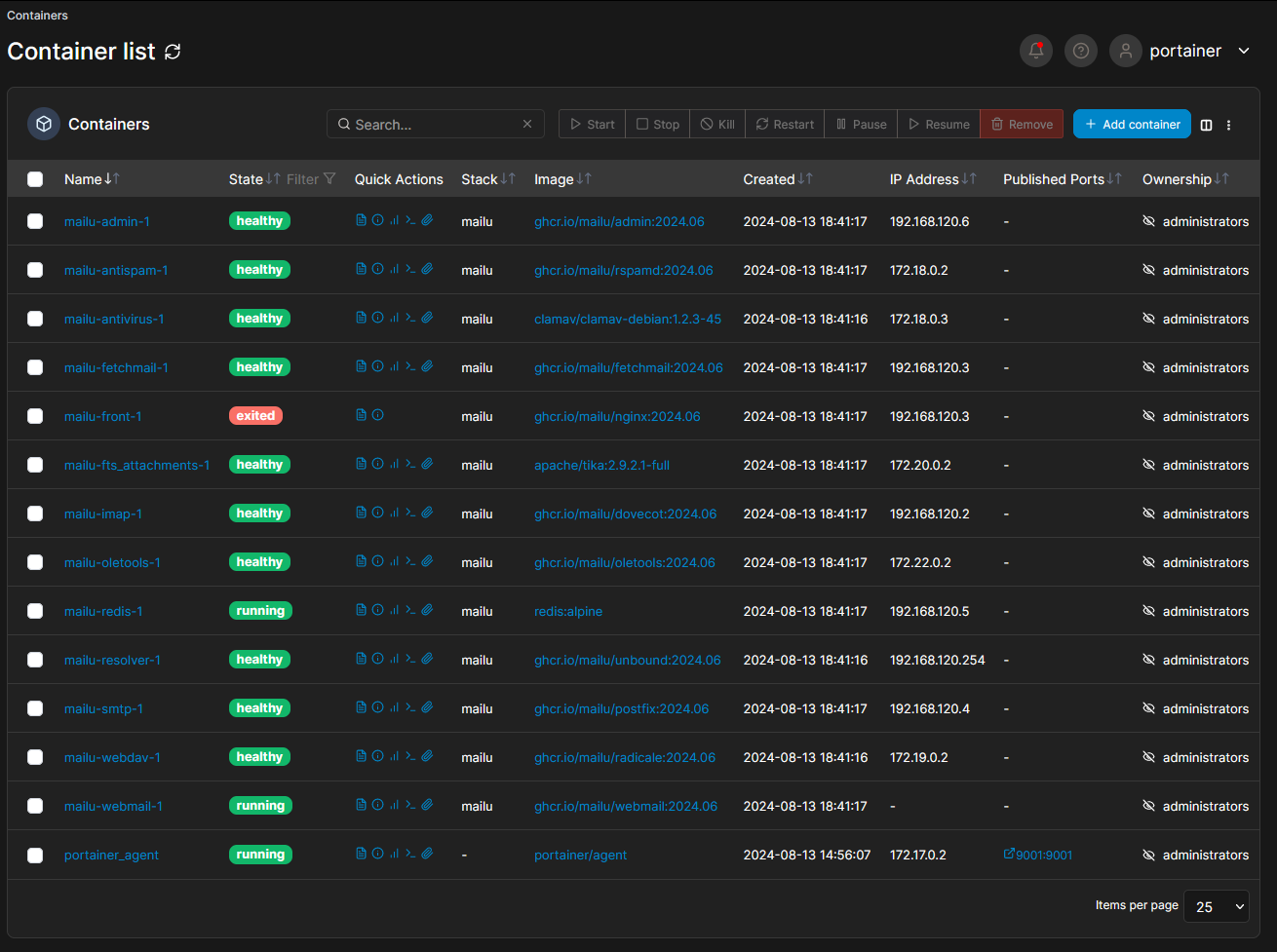Click the Containers cube icon
1277x952 pixels.
tap(44, 124)
